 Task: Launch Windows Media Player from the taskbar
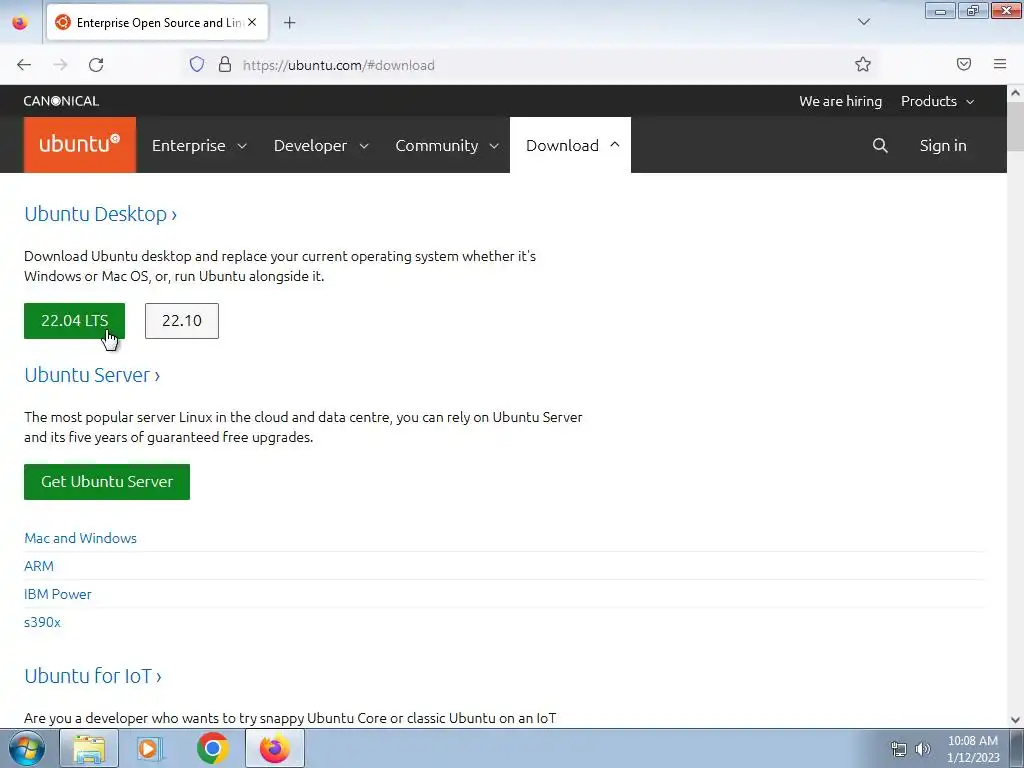tap(150, 748)
